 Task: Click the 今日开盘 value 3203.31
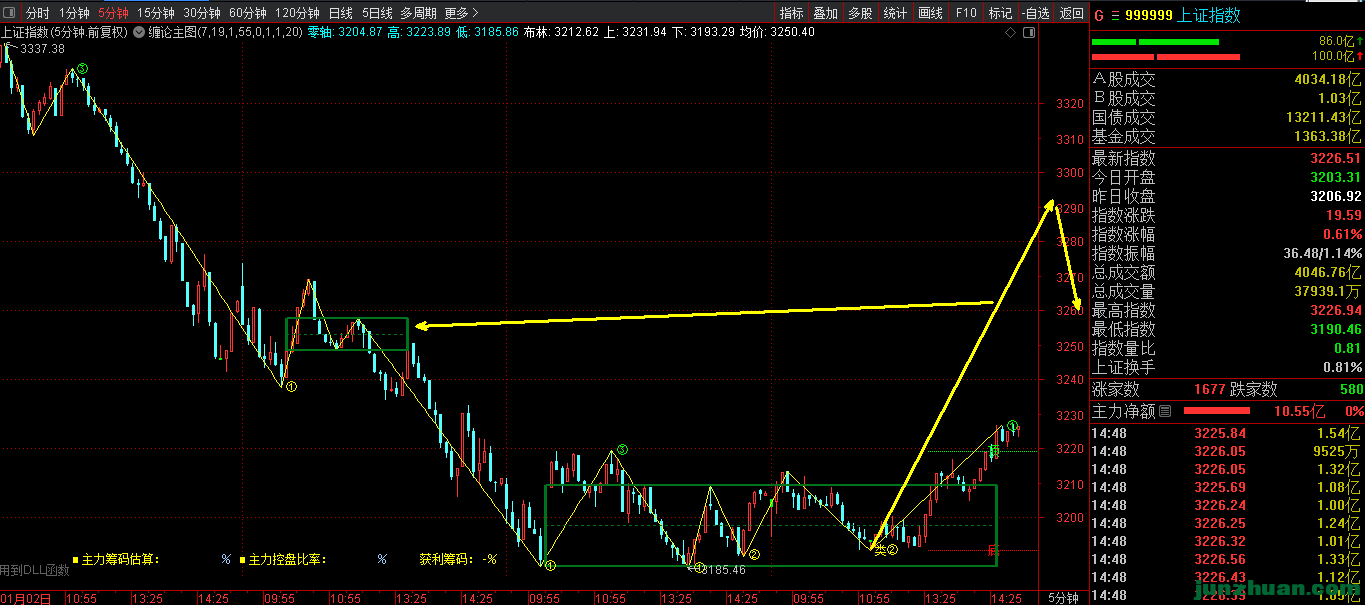tap(1336, 177)
